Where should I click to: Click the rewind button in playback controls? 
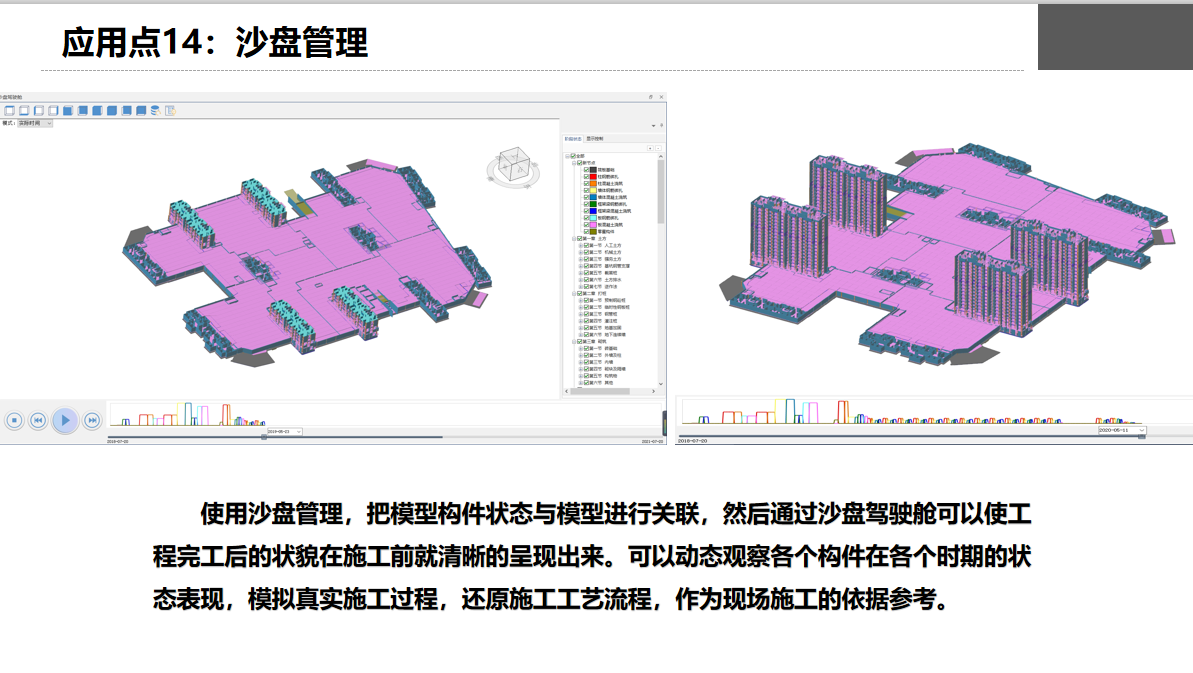[x=38, y=420]
